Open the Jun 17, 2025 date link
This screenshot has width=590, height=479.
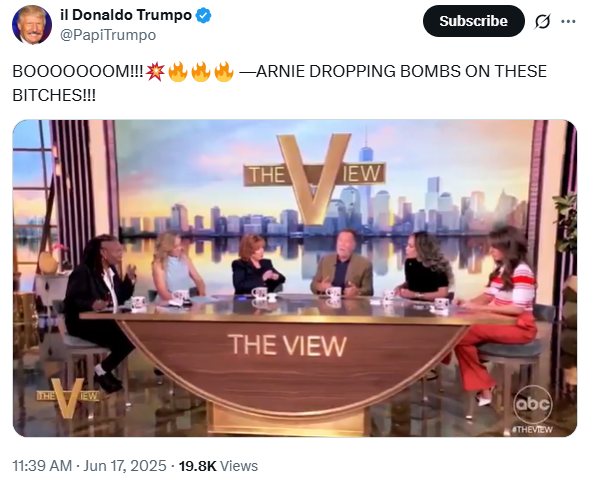[125, 466]
